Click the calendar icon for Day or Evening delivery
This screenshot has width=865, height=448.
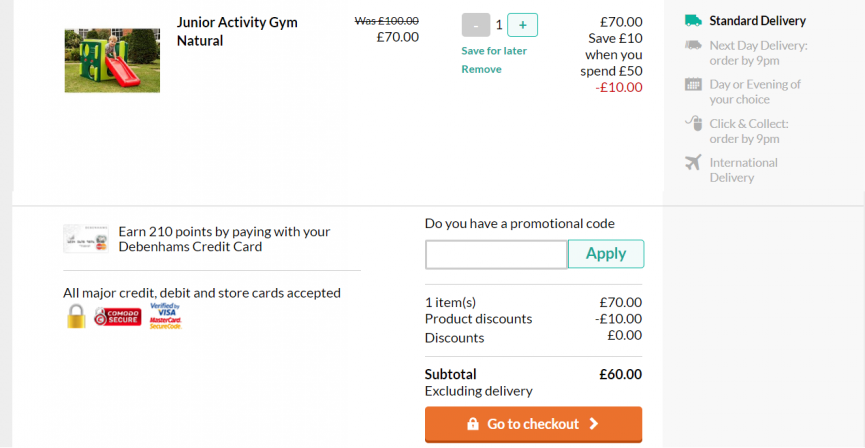(x=693, y=84)
